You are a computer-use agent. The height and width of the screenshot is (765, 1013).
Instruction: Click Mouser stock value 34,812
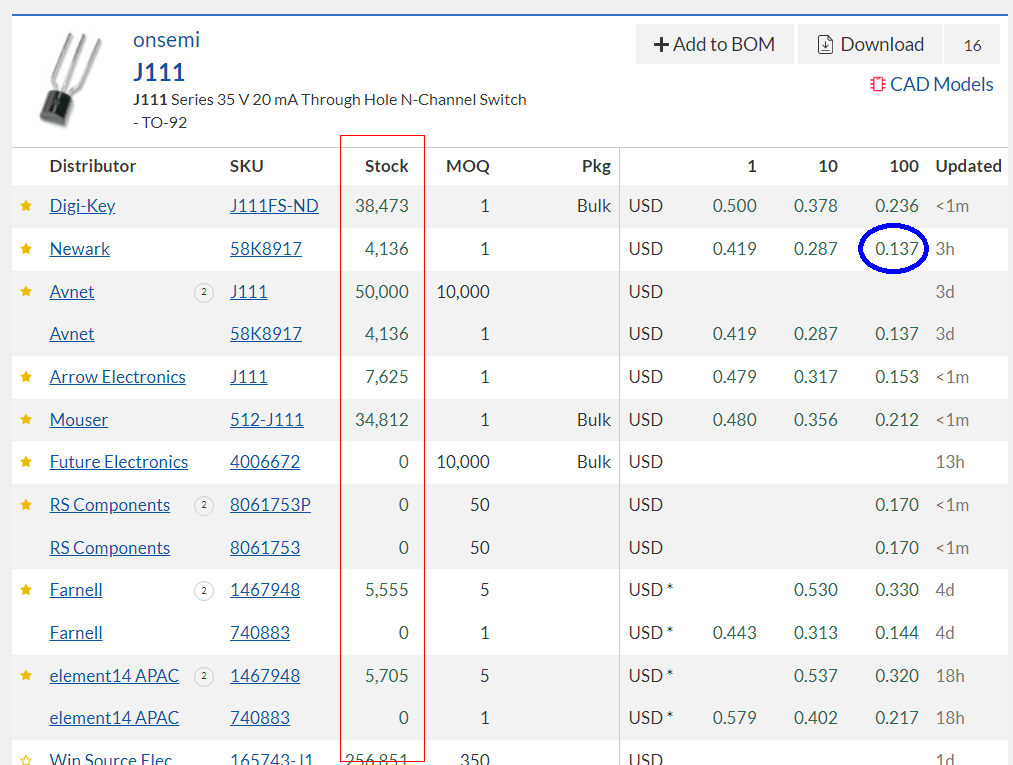(x=382, y=419)
